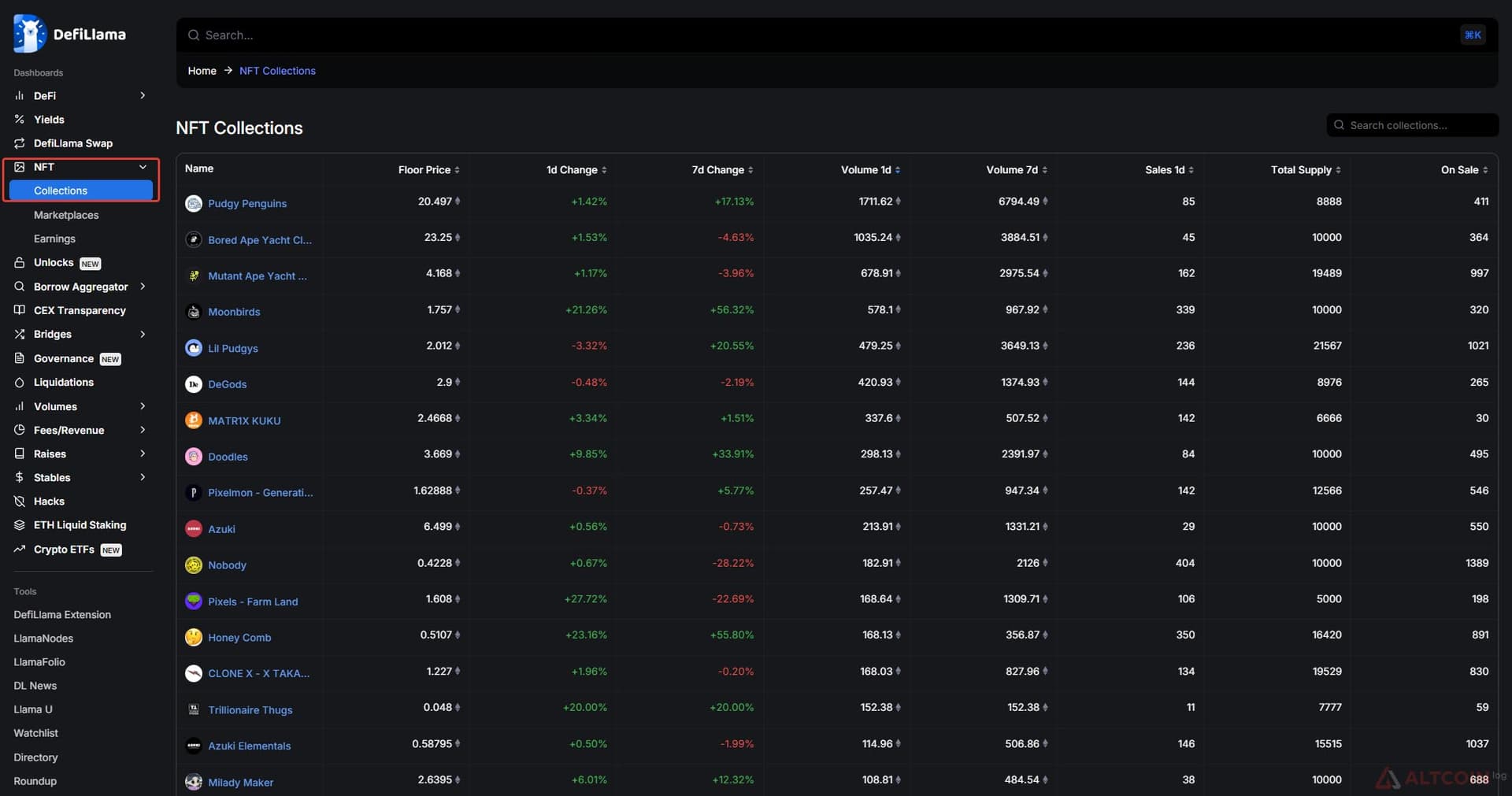Sort table by 7d Change column
The height and width of the screenshot is (796, 1512).
click(722, 170)
